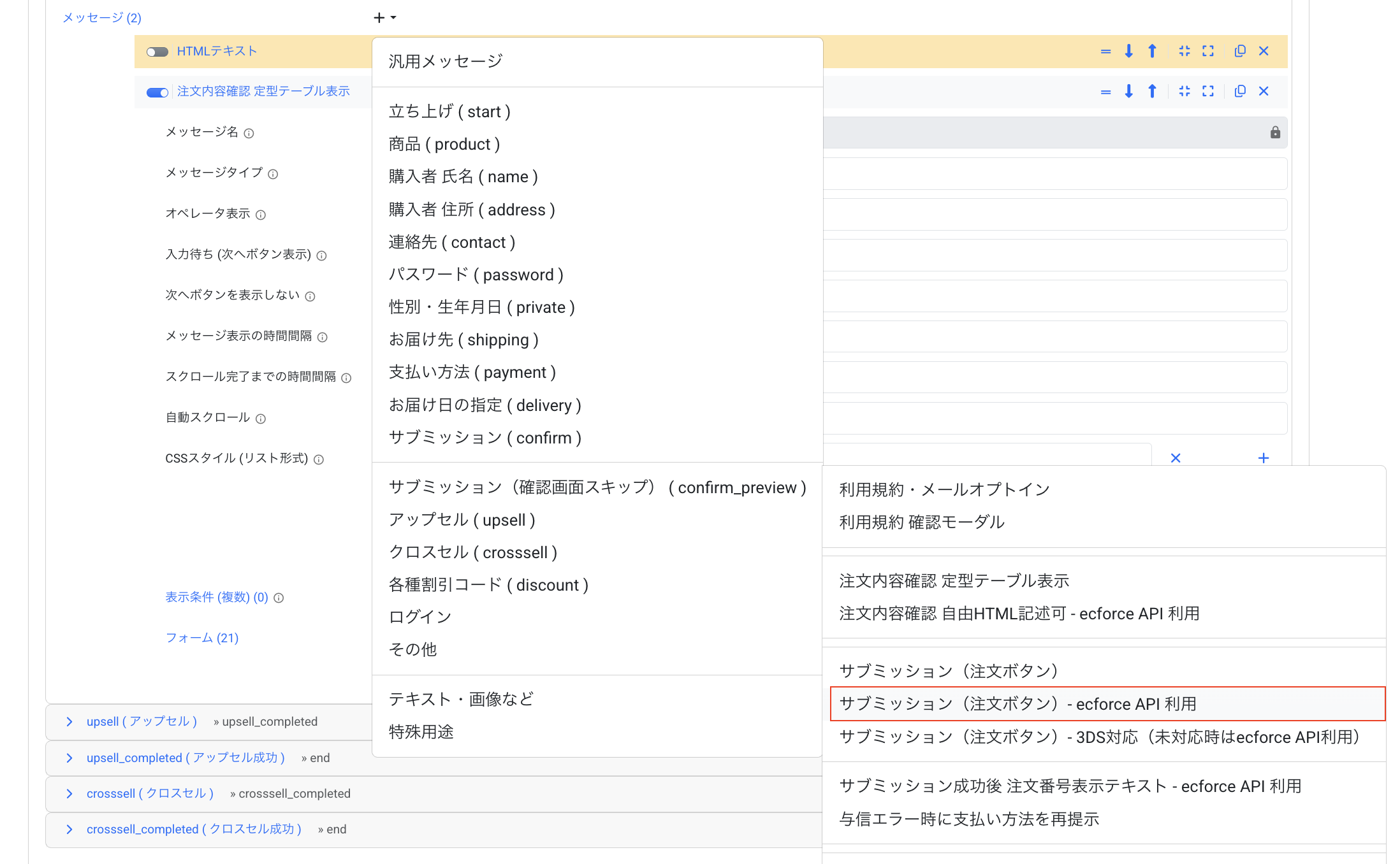
Task: Show info for オペレータ表示
Action: (261, 215)
